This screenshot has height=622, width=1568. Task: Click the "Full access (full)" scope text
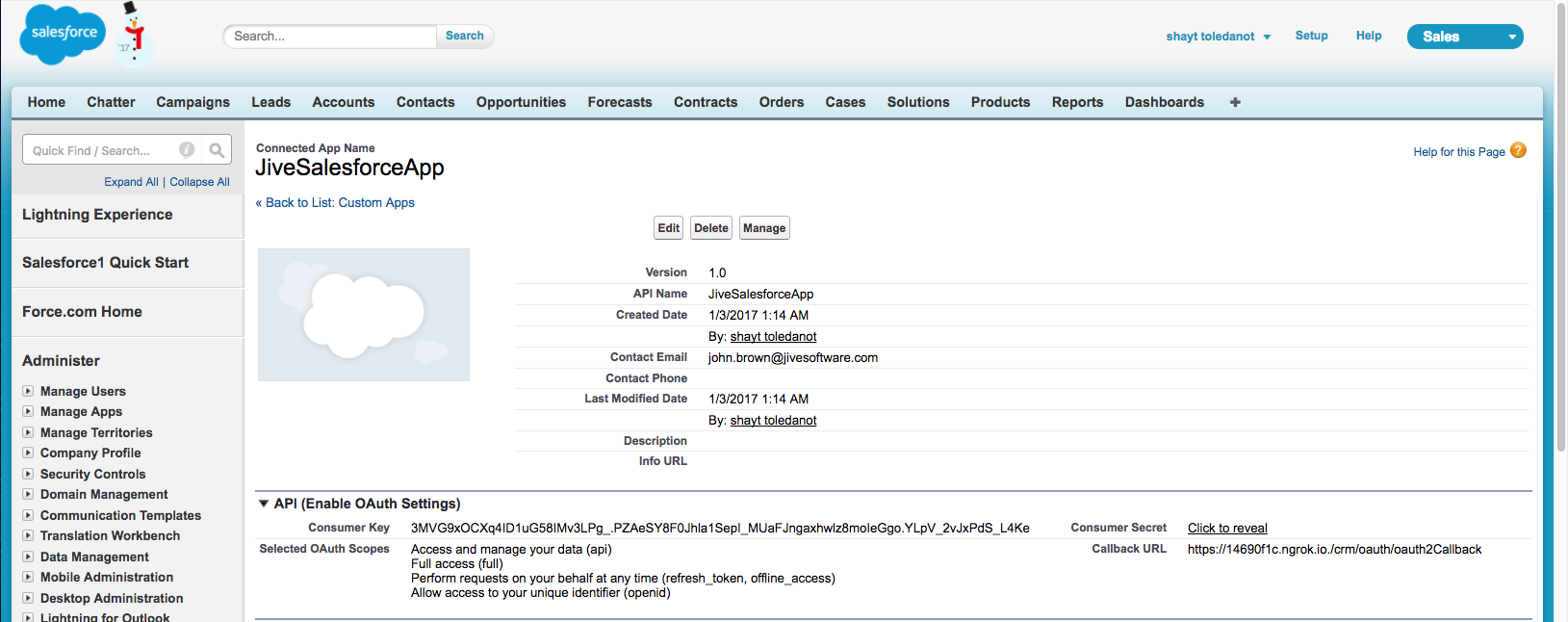[x=457, y=563]
